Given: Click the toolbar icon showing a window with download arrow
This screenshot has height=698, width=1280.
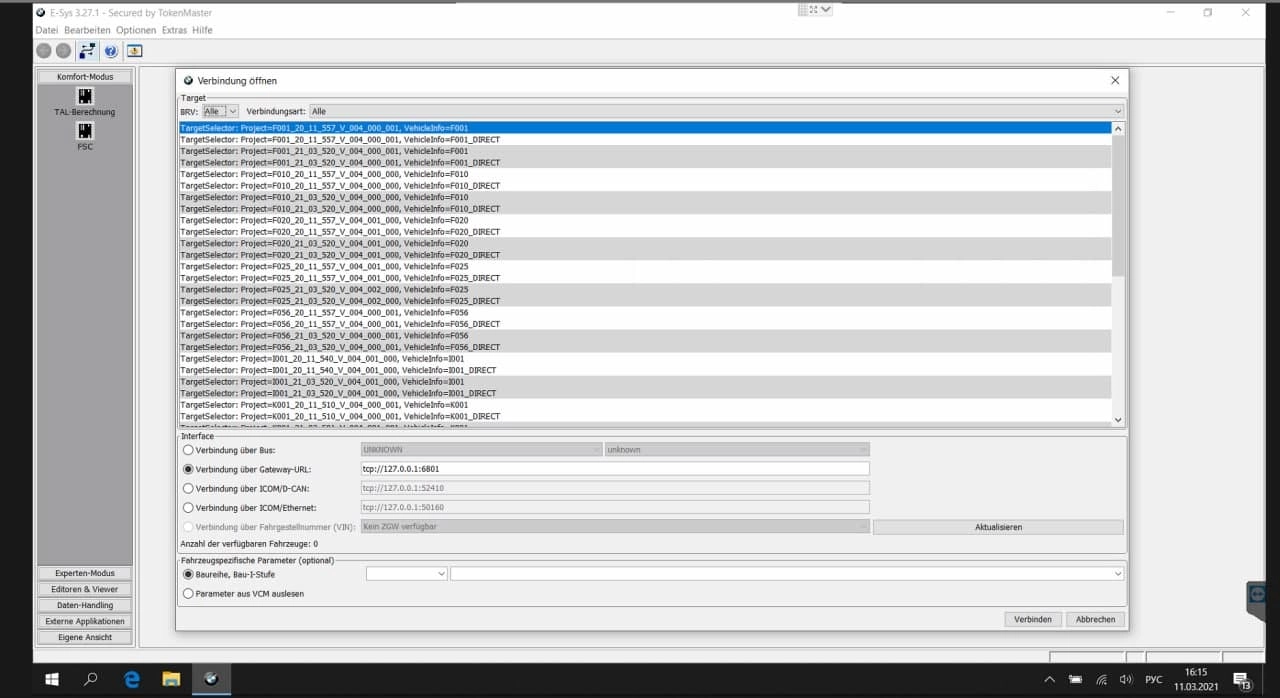Looking at the screenshot, I should tap(134, 50).
